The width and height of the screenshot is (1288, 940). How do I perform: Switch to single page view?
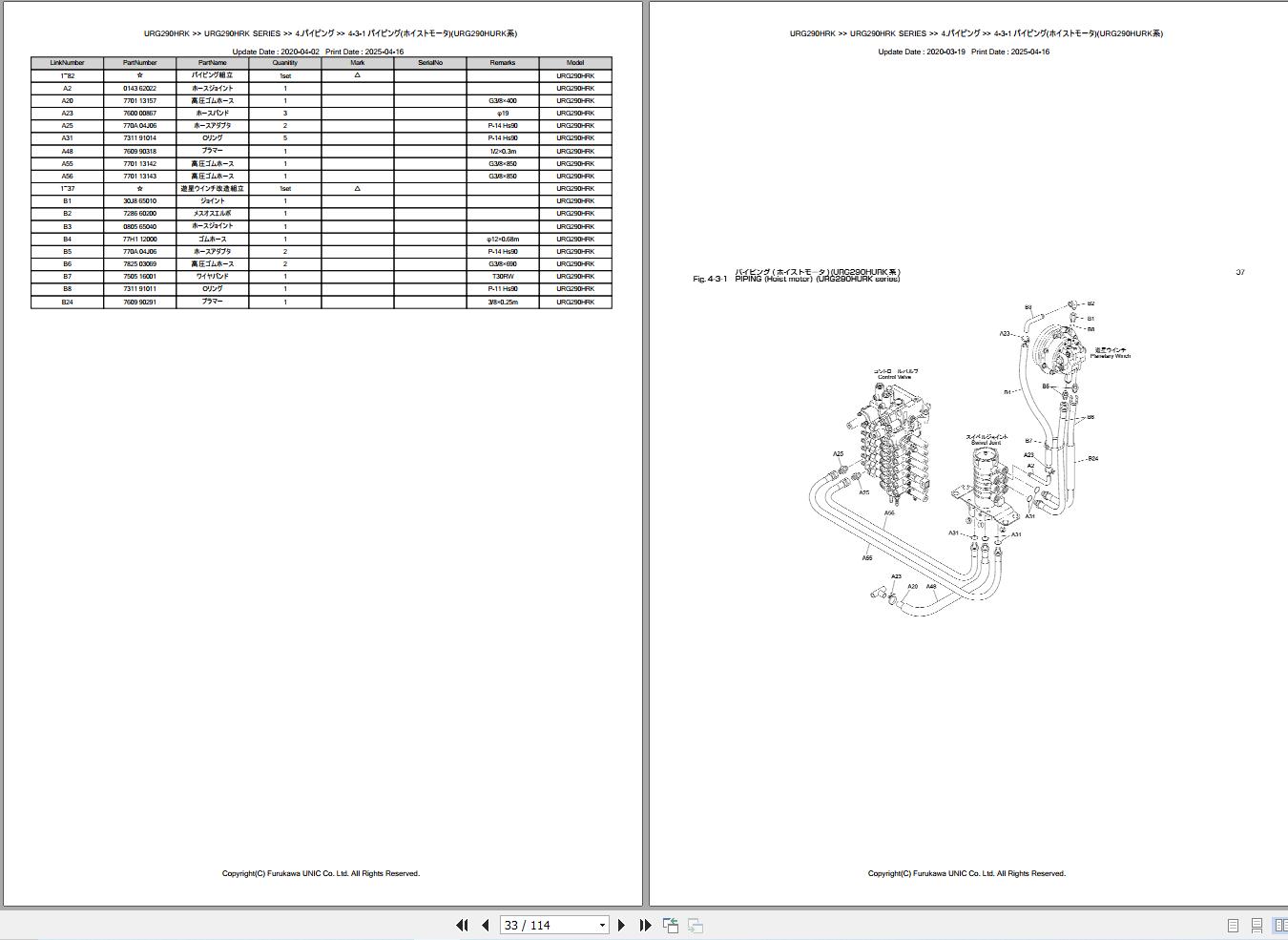pos(1233,926)
